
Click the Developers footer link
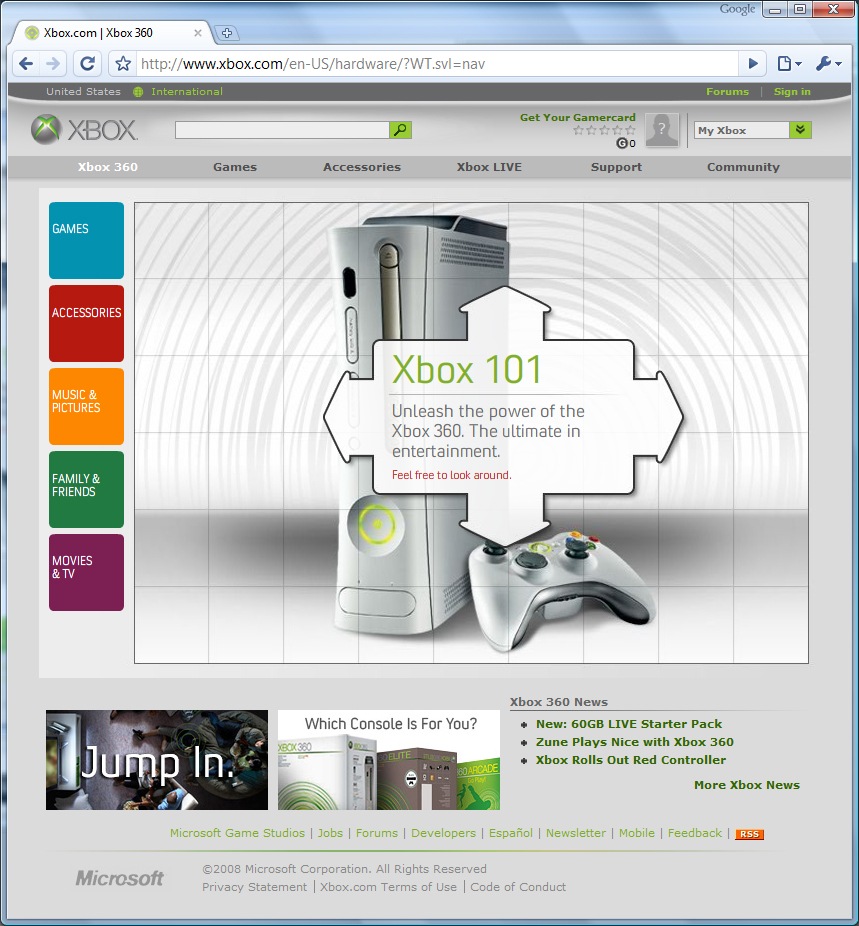point(443,833)
